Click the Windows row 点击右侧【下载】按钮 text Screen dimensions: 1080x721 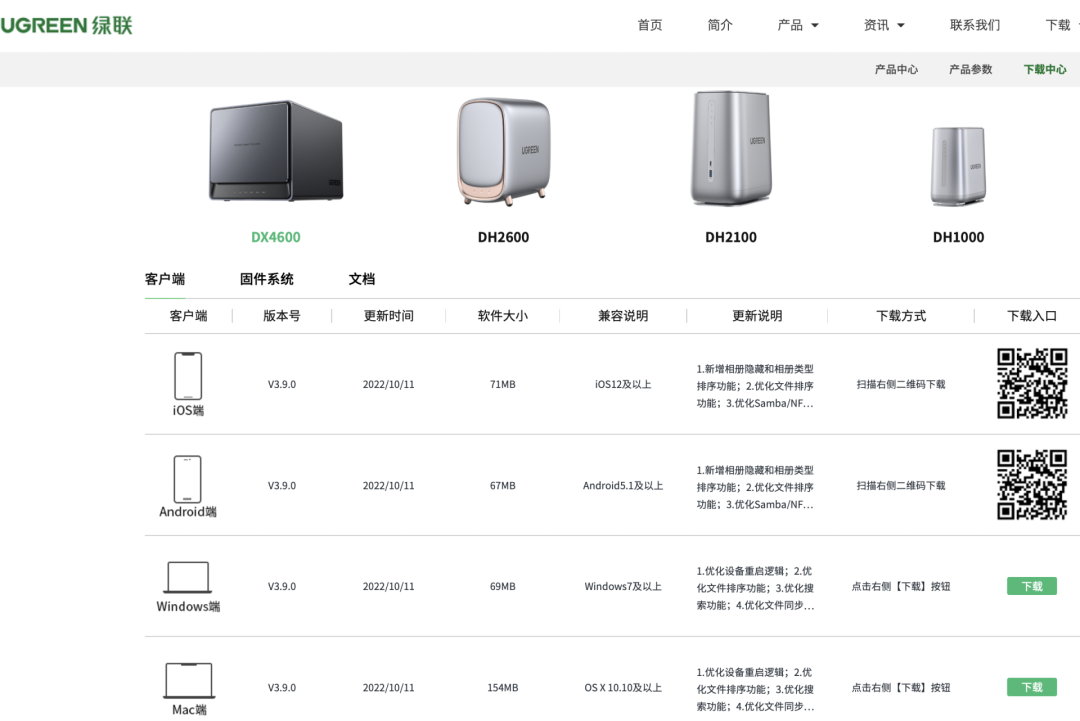[901, 587]
